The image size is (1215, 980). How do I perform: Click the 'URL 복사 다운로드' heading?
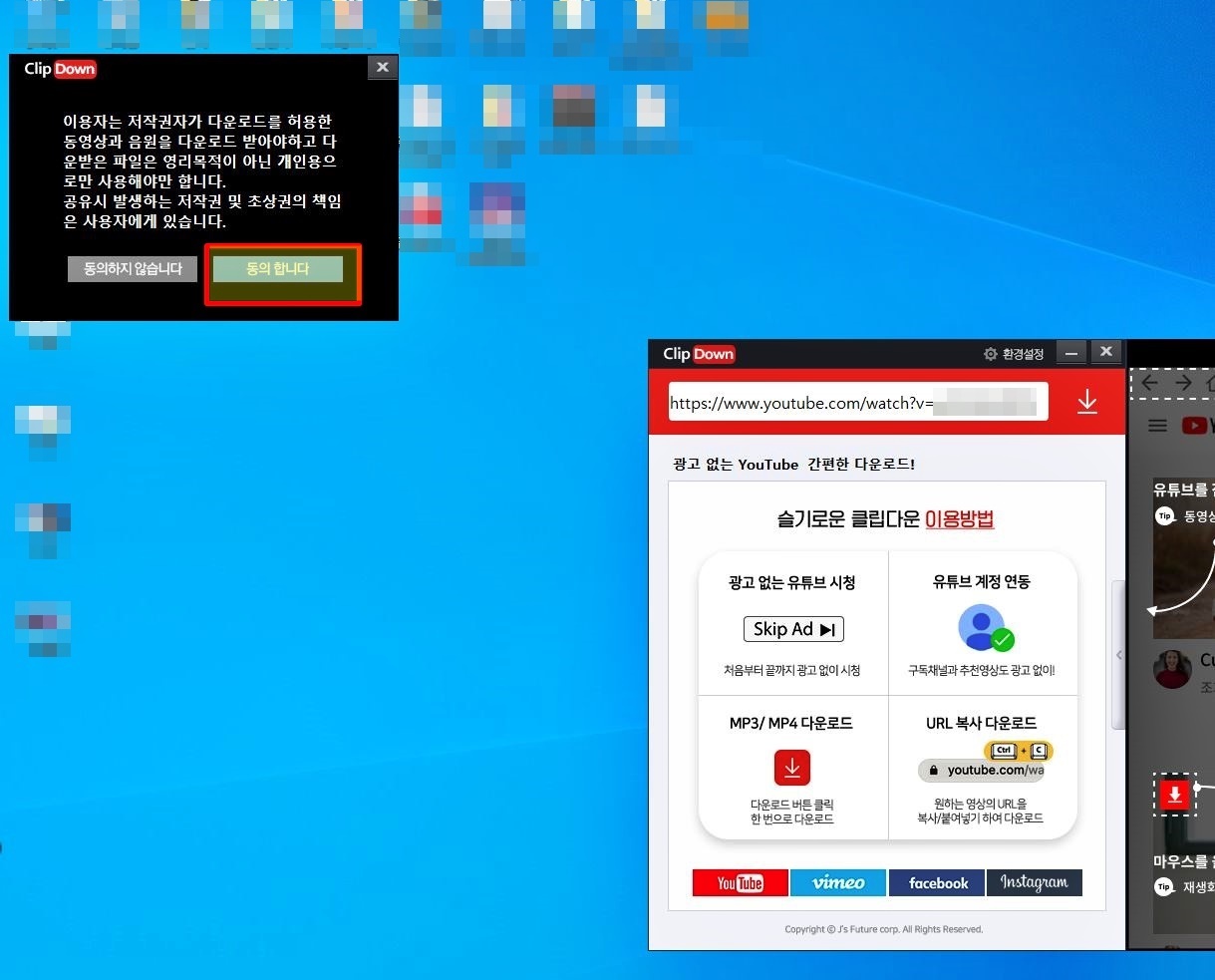[x=982, y=724]
